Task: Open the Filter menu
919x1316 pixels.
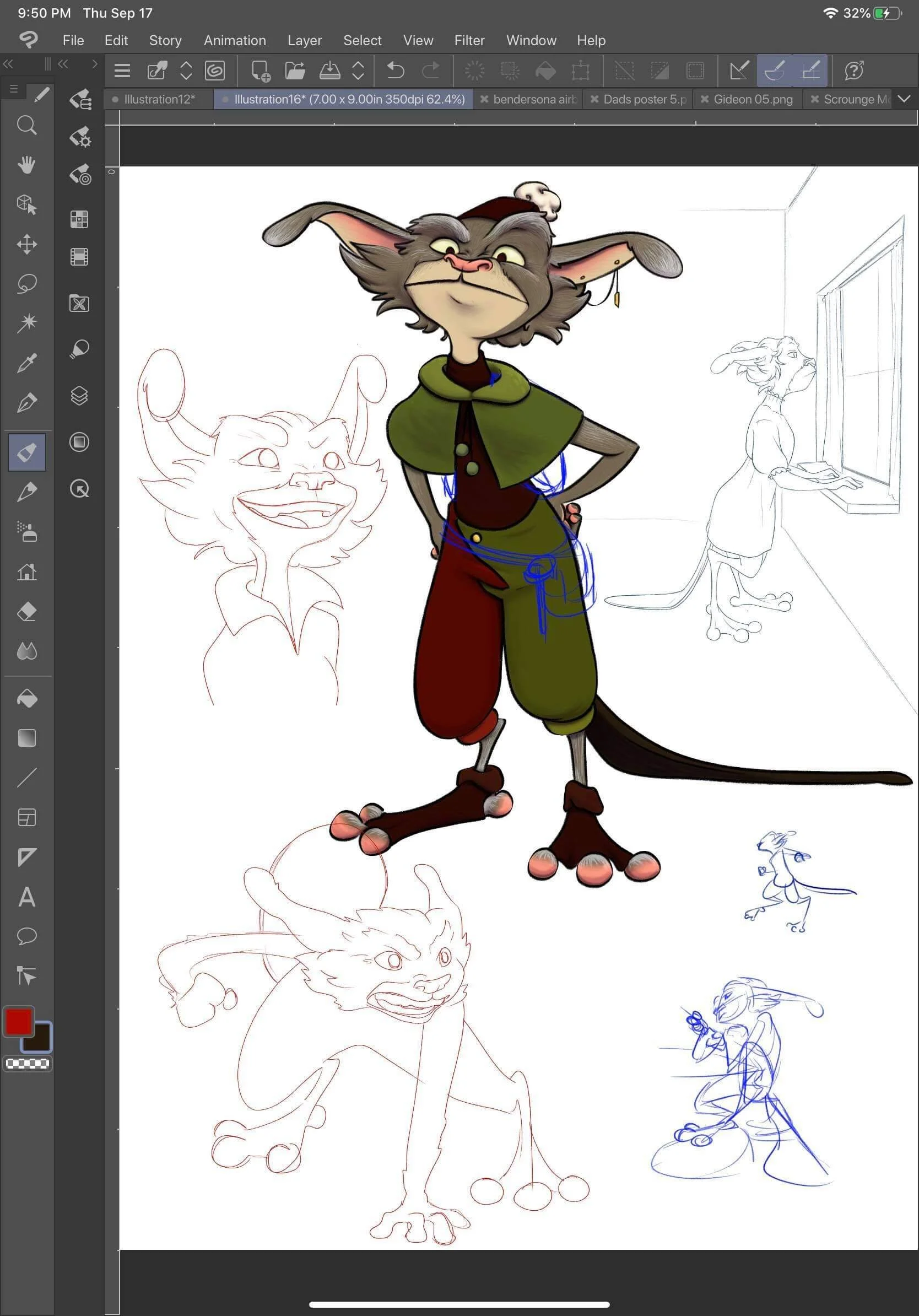Action: [x=469, y=40]
